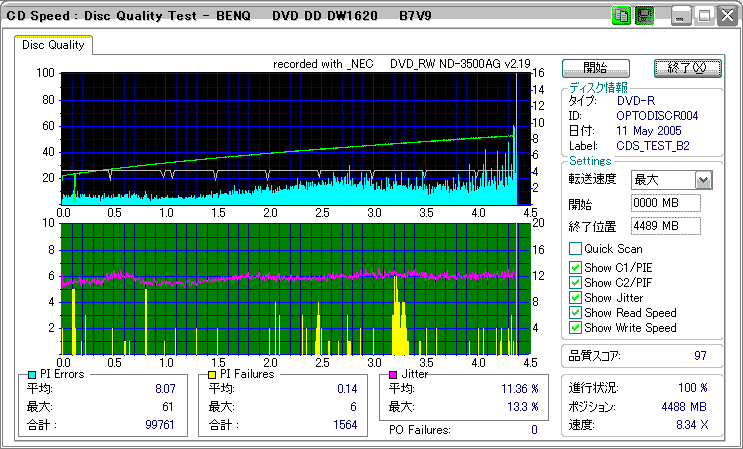Click the 開始 position field showing 0000 MB
The height and width of the screenshot is (449, 743).
(666, 203)
